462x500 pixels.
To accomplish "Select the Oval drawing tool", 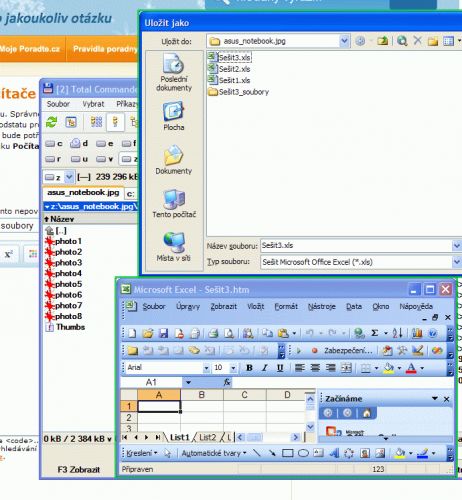I will coord(303,453).
